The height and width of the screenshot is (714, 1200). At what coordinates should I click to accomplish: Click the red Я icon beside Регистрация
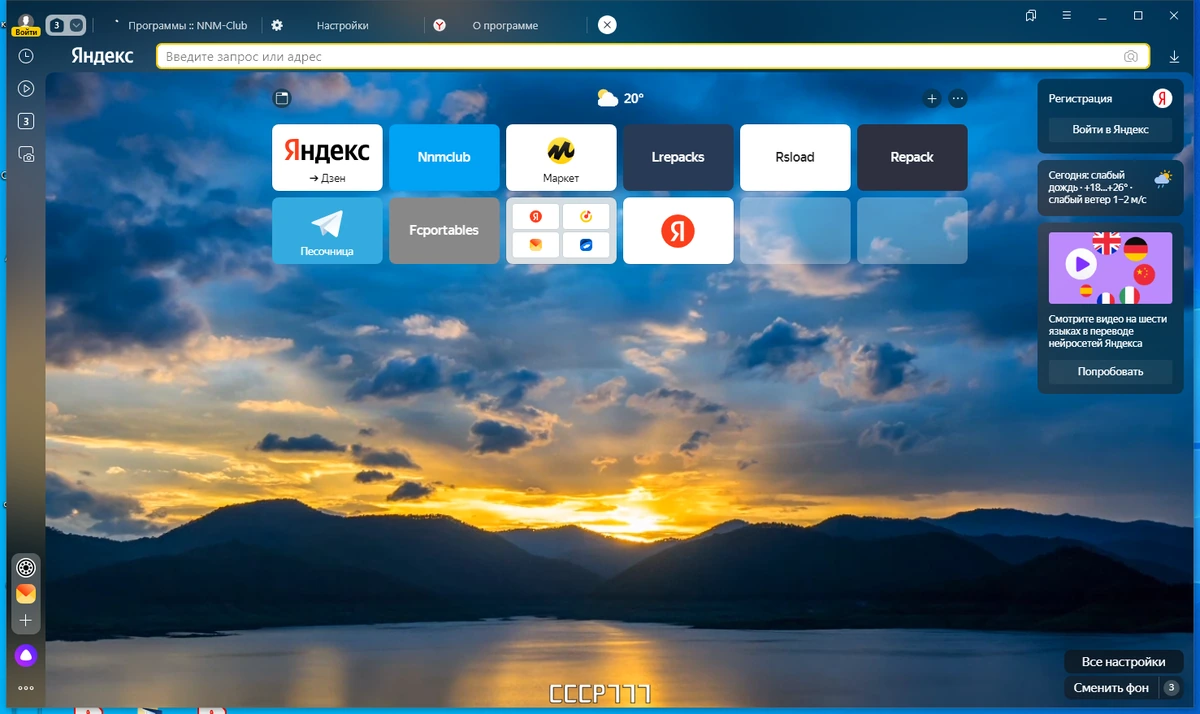click(1162, 98)
